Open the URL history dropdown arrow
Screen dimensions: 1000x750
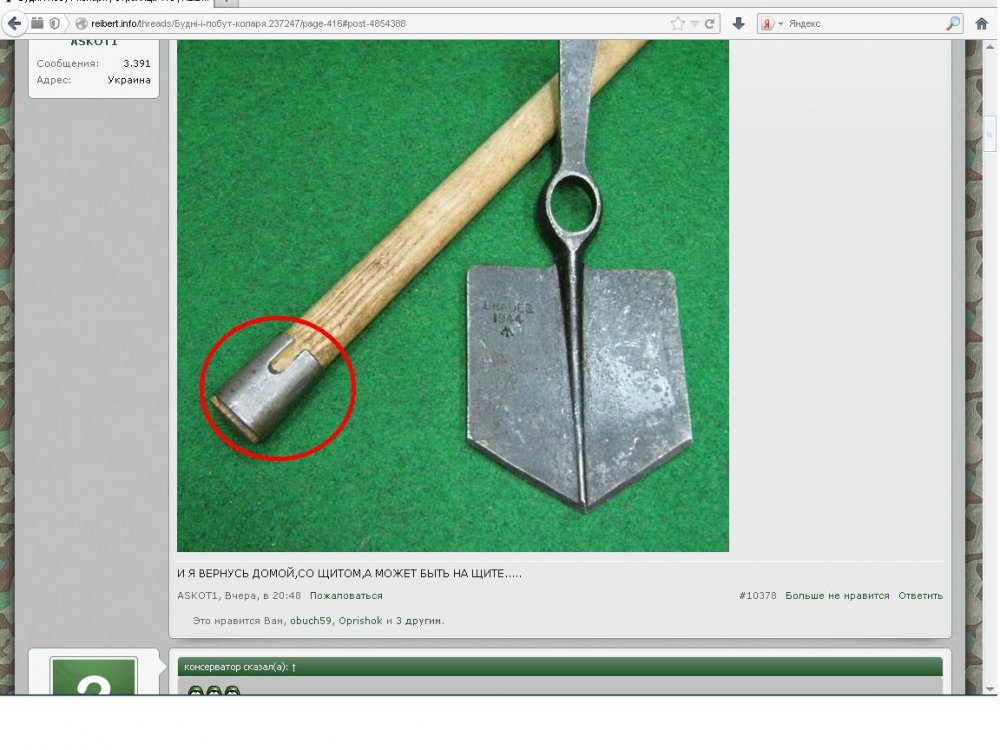coord(694,23)
